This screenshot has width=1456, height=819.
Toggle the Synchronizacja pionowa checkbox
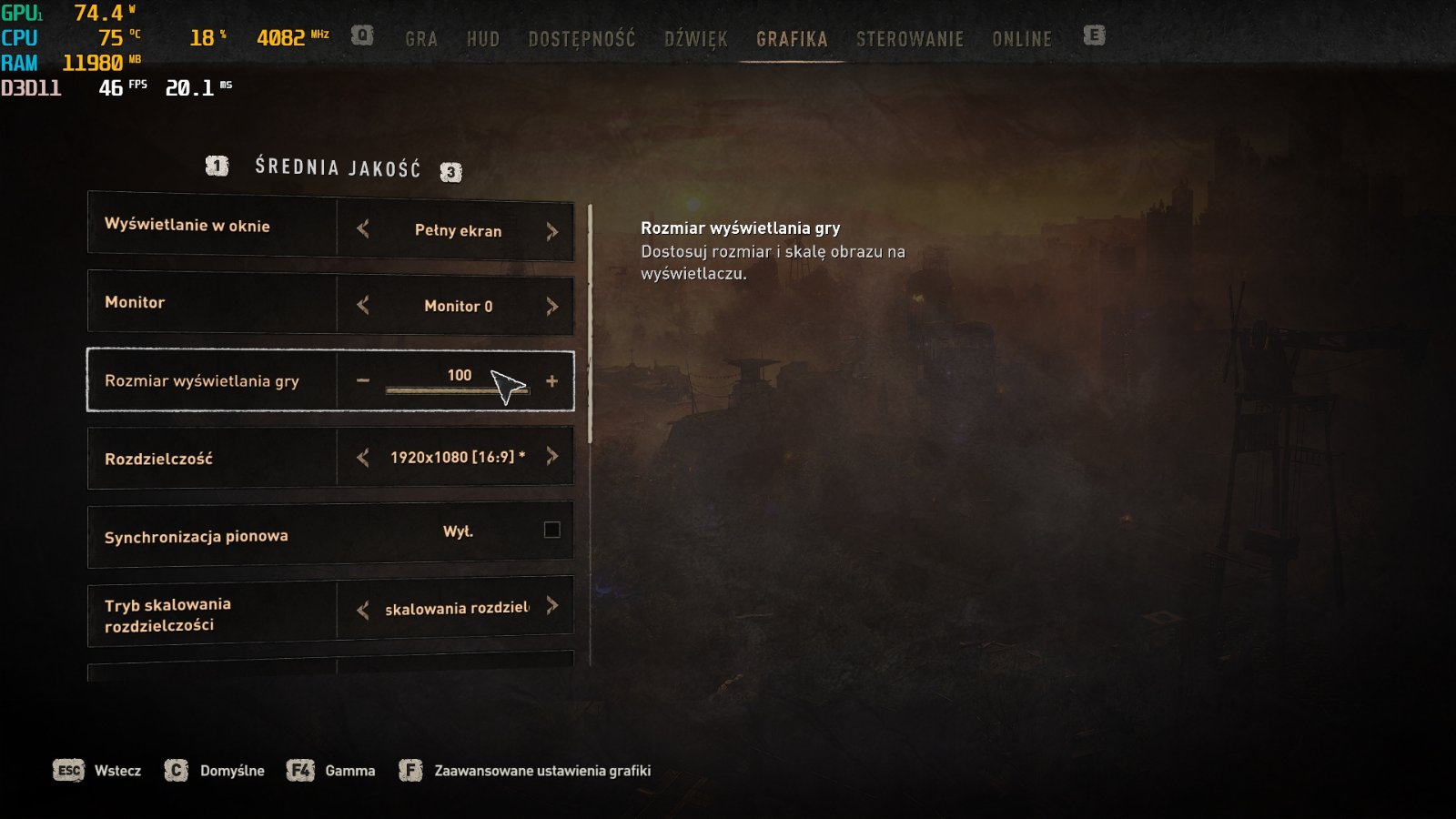pos(551,530)
